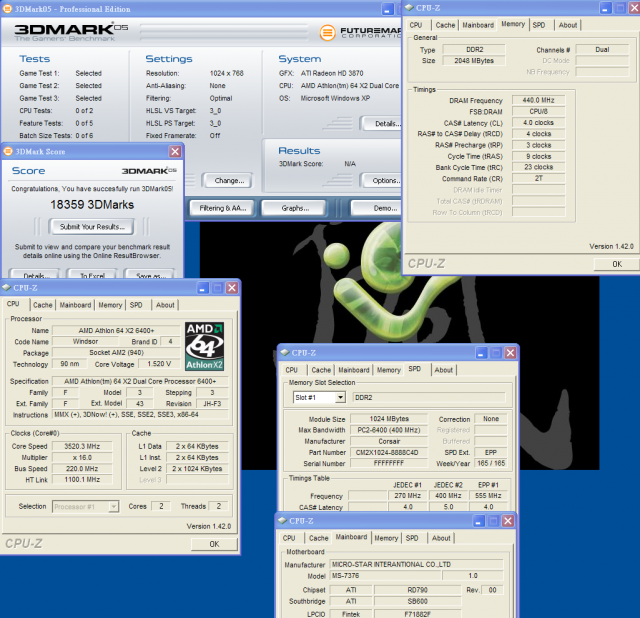Select CPU tab in Mainboard CPU-Z window

point(289,538)
